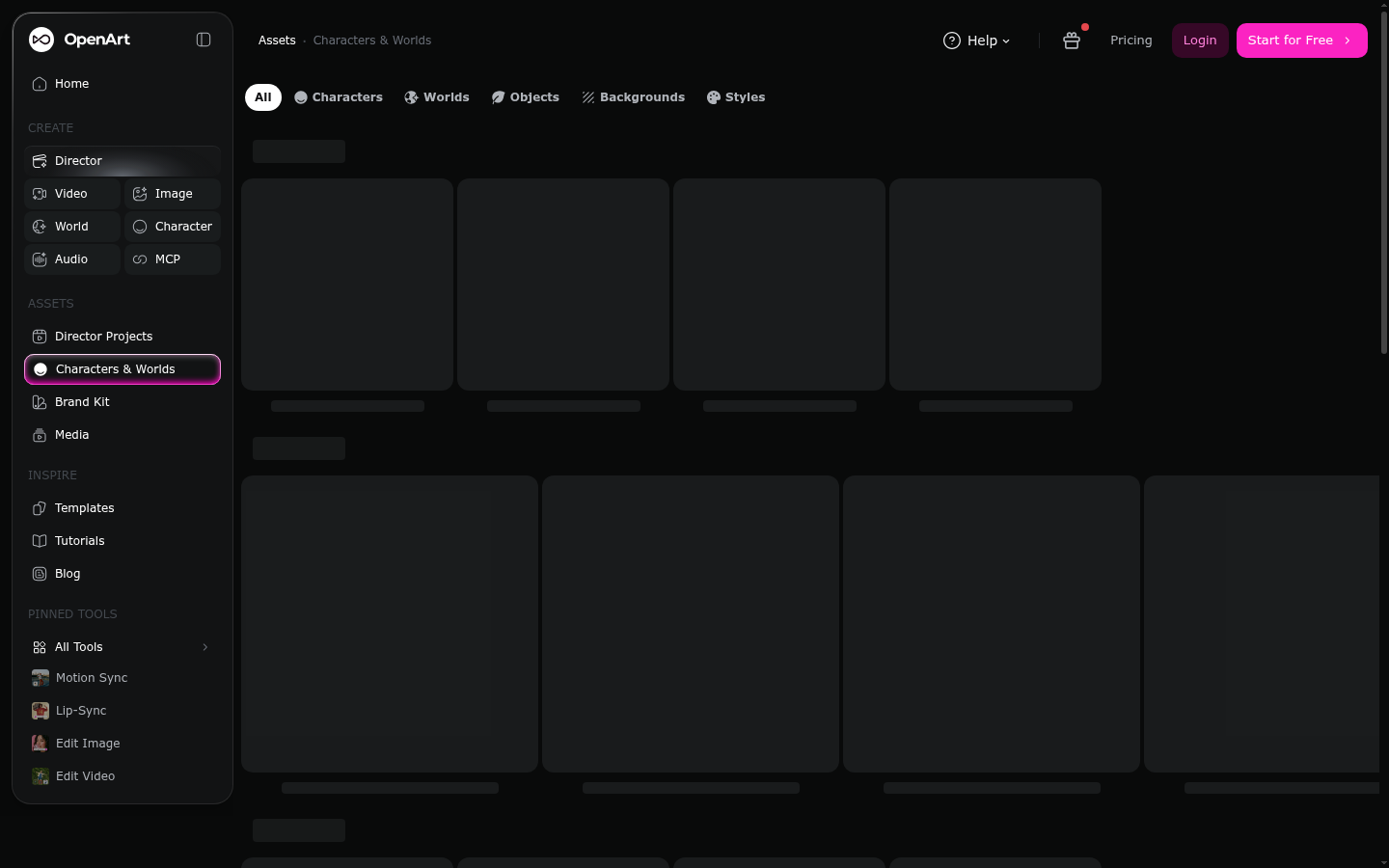1389x868 pixels.
Task: Open the Brand Kit assets
Action: click(x=123, y=402)
